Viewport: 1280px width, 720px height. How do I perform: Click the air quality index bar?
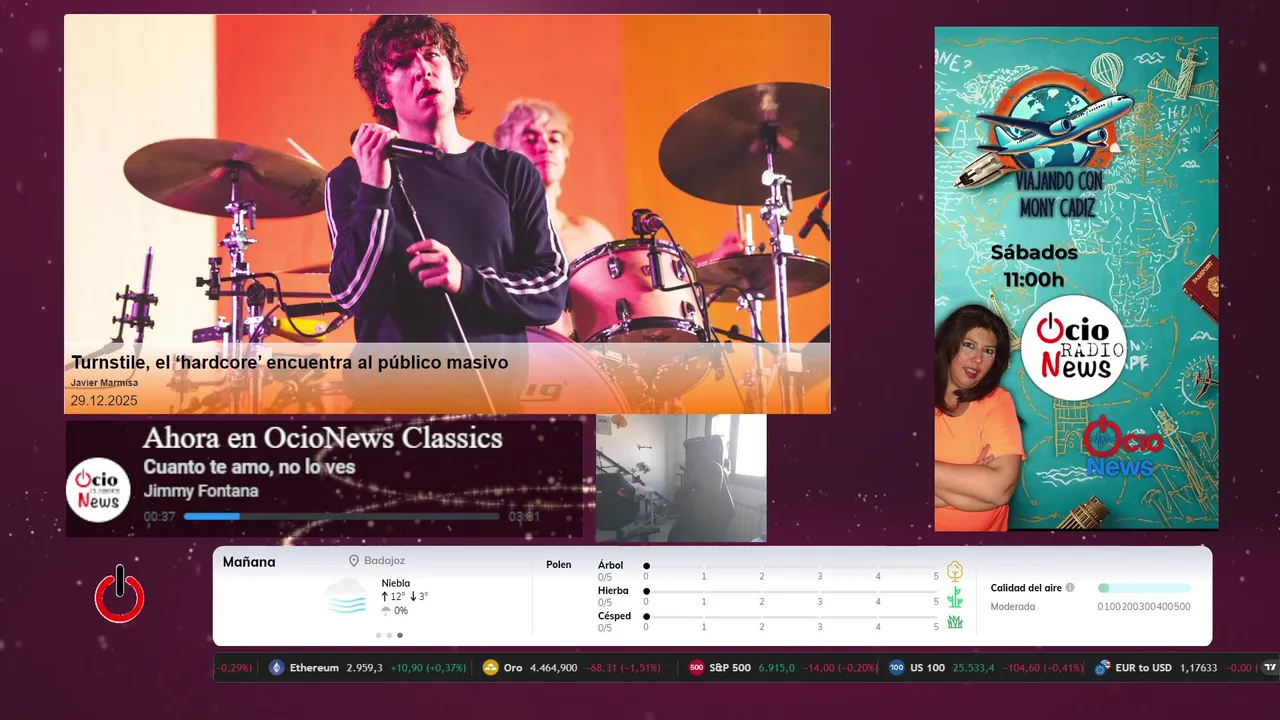[x=1144, y=588]
